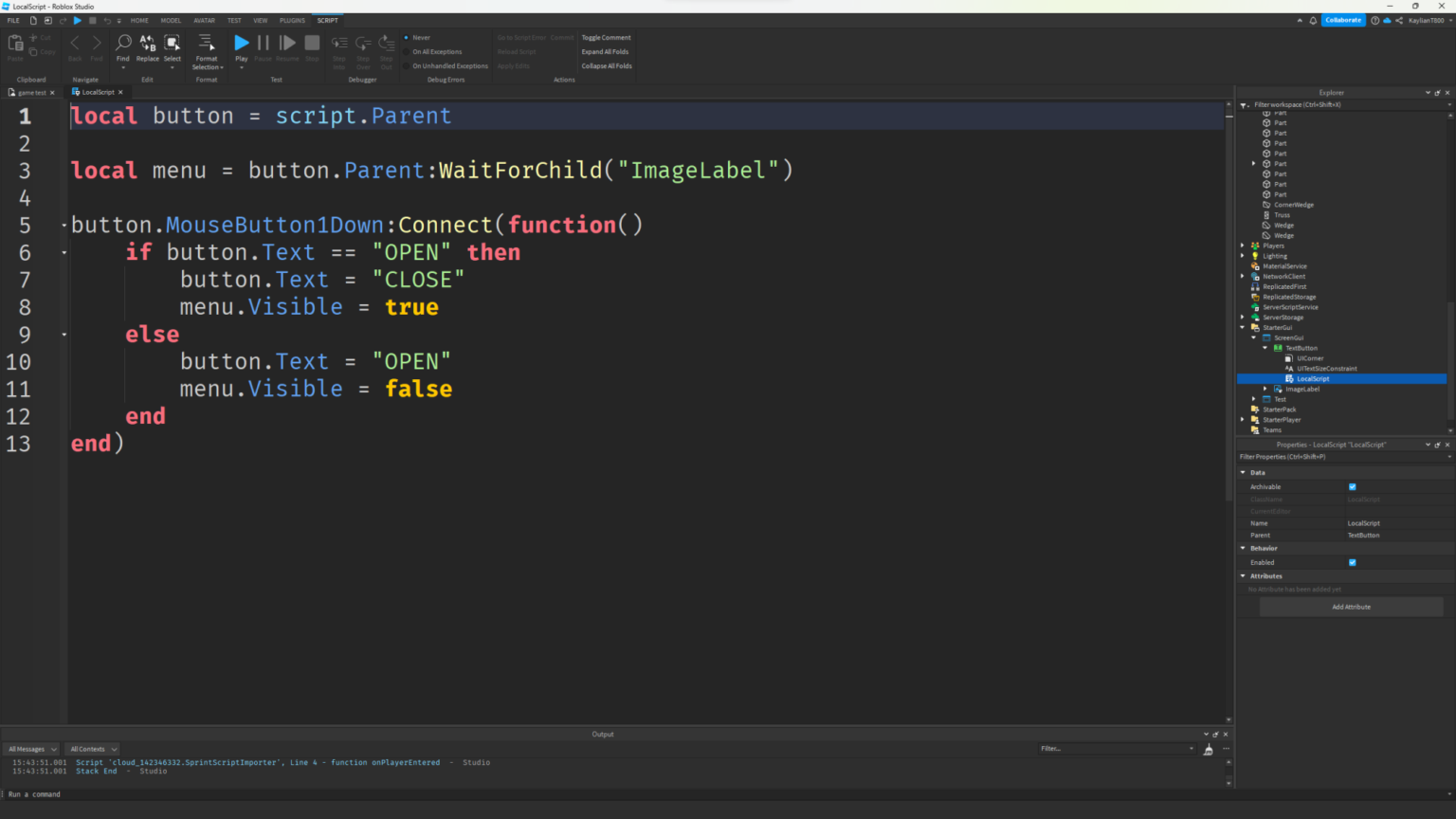Switch to the SCRIPT ribbon tab
The width and height of the screenshot is (1456, 819).
pyautogui.click(x=327, y=19)
